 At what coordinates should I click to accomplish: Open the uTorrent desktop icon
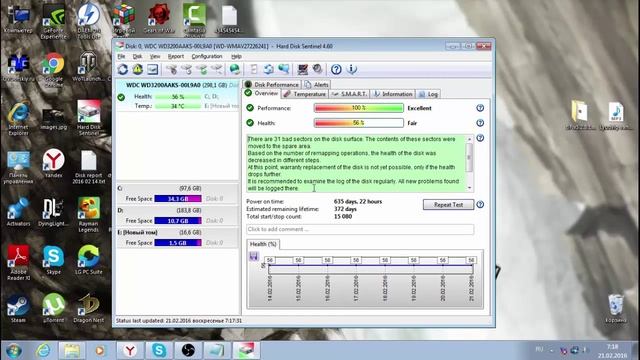53,308
